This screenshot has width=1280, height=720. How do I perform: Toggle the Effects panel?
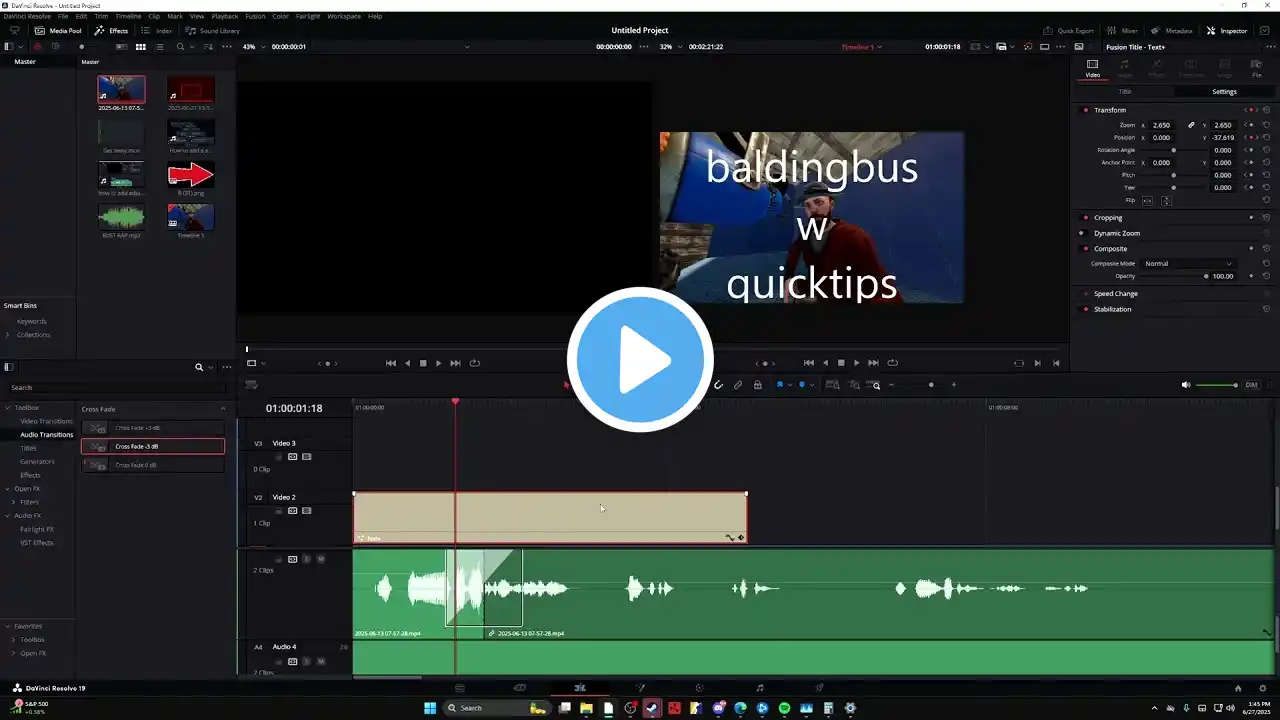coord(111,31)
